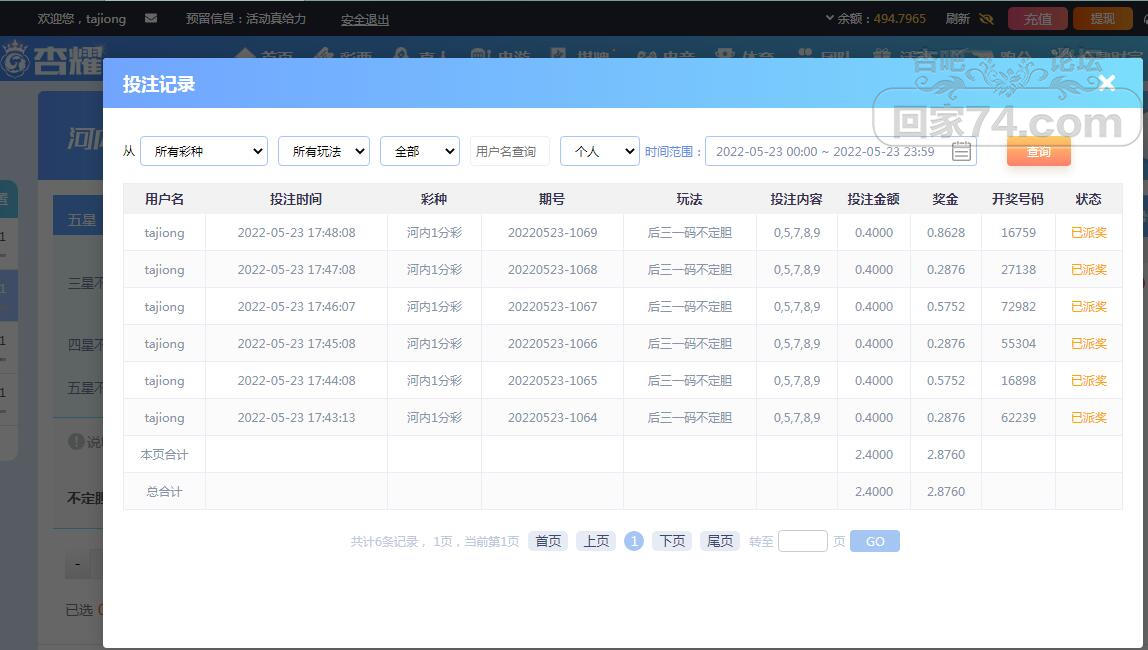Expand balance chevron next to 余额

[830, 18]
